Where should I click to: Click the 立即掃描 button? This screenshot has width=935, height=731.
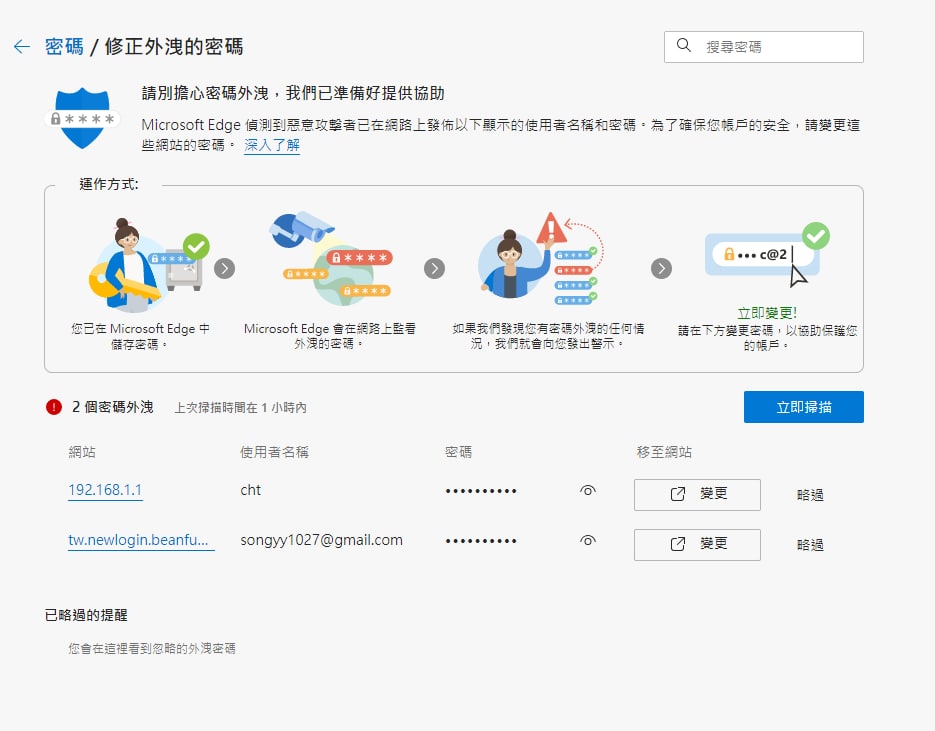click(x=803, y=407)
